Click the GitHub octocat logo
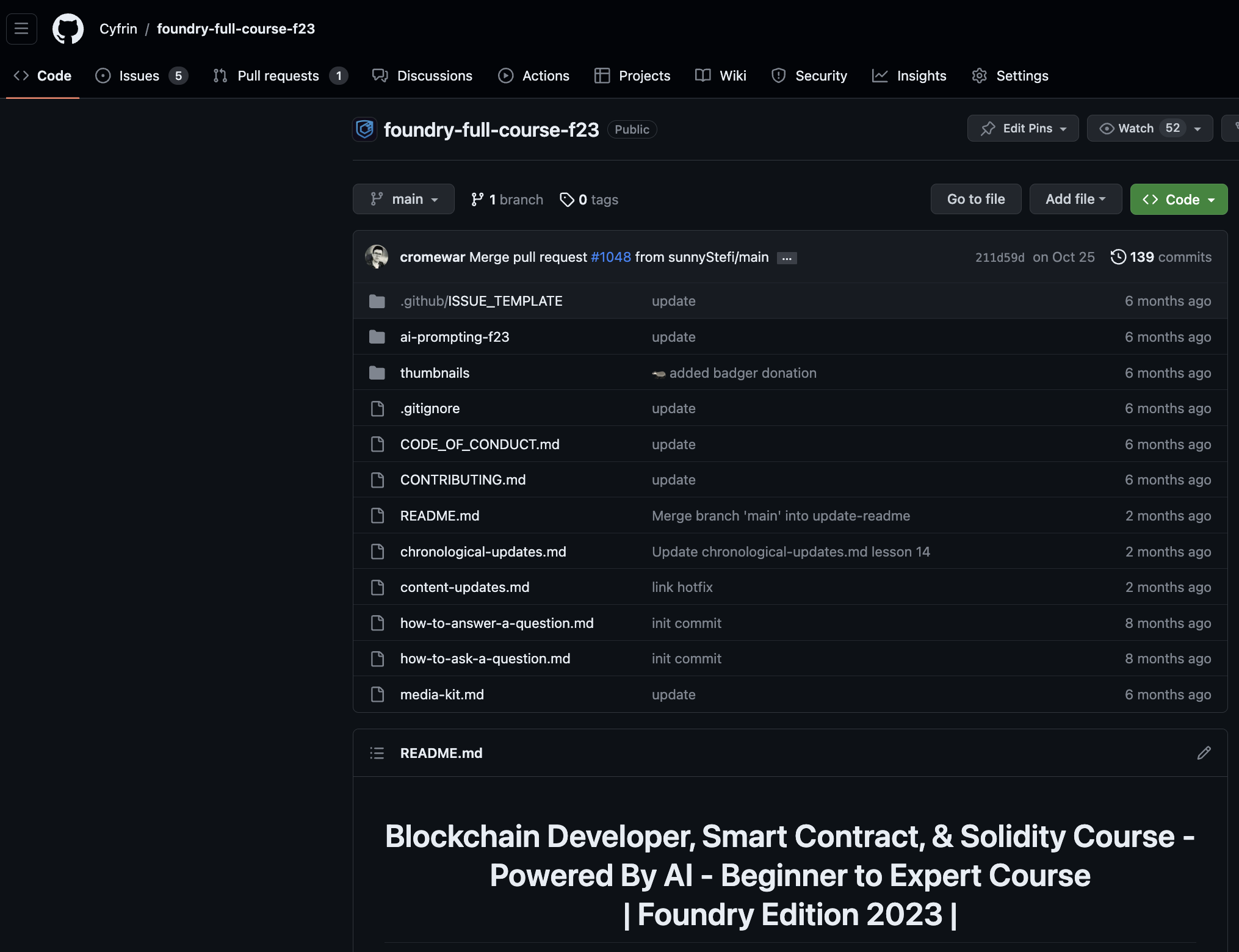The height and width of the screenshot is (952, 1239). coord(68,29)
